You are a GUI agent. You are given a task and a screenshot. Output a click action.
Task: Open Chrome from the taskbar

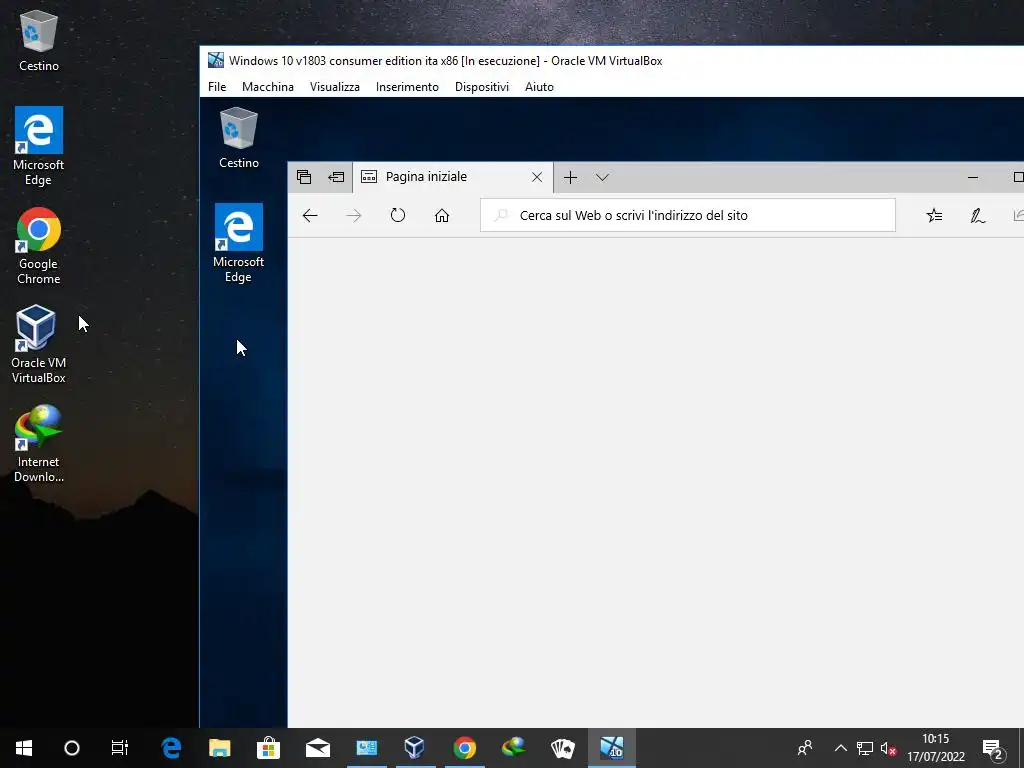[464, 748]
